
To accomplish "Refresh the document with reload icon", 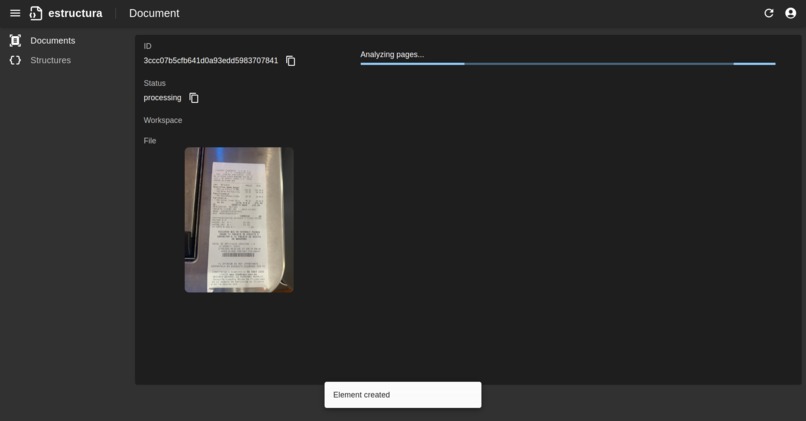I will 768,13.
